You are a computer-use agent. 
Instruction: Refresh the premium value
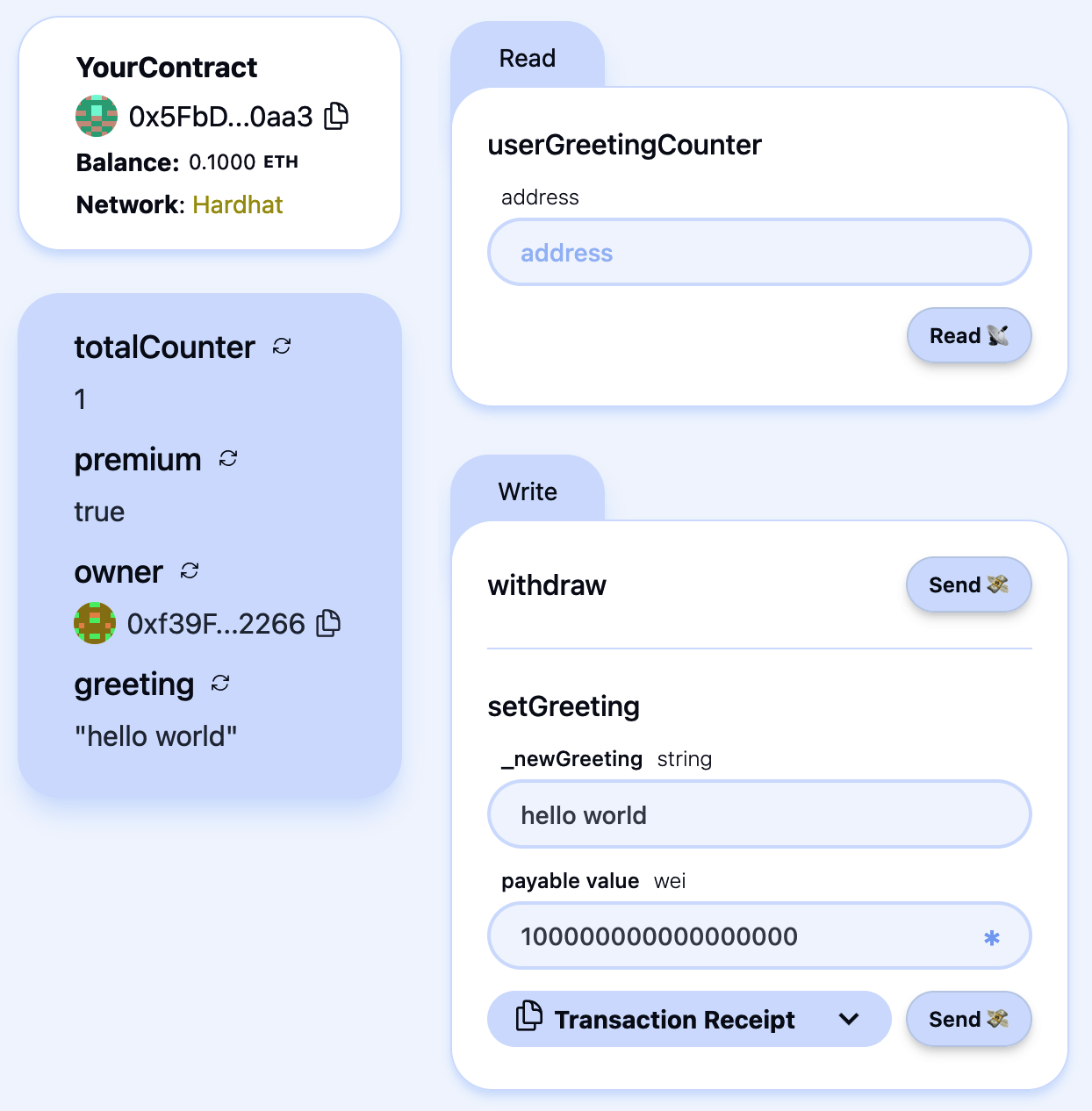pos(227,459)
